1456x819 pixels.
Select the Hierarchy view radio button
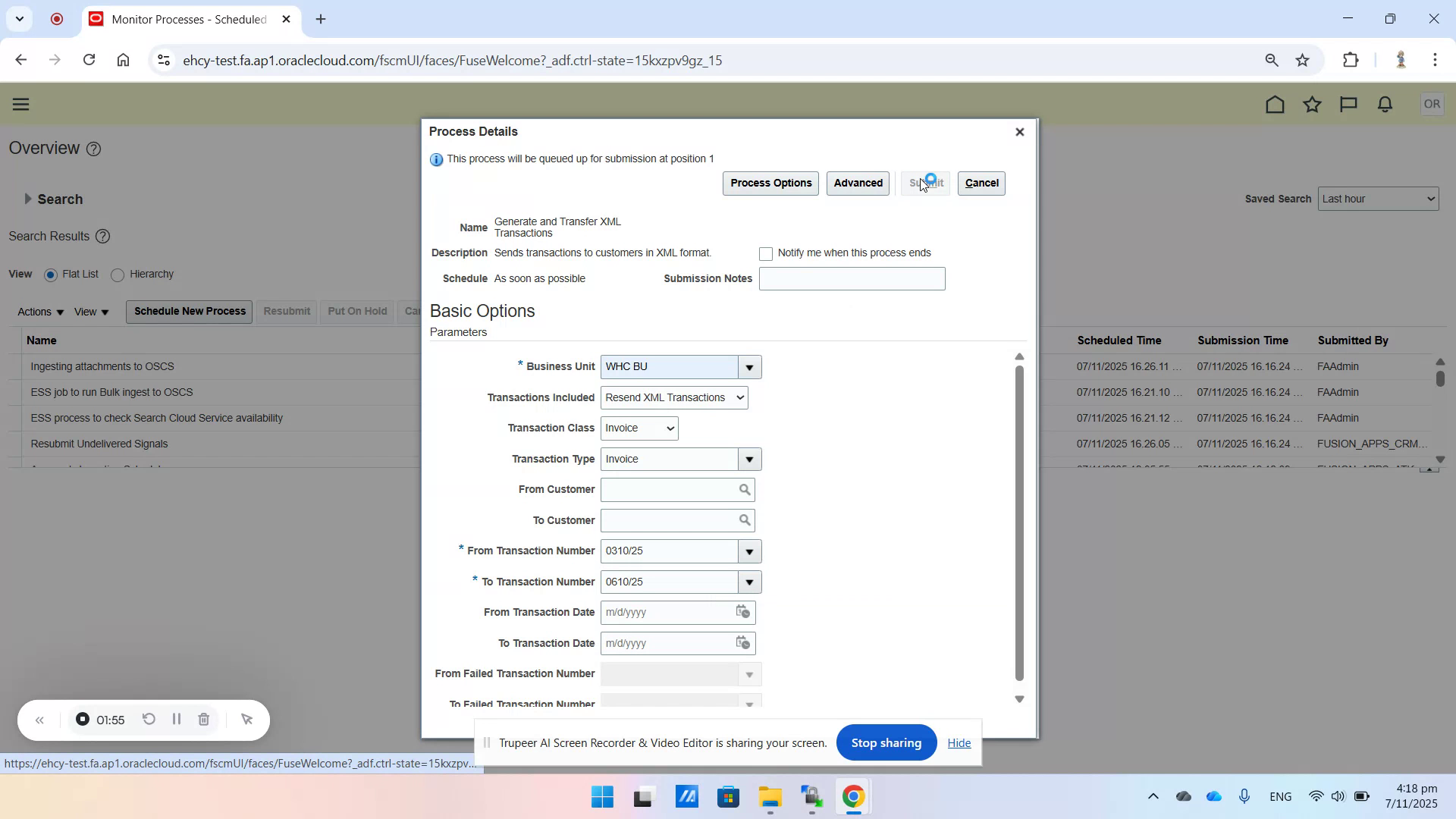pos(118,275)
